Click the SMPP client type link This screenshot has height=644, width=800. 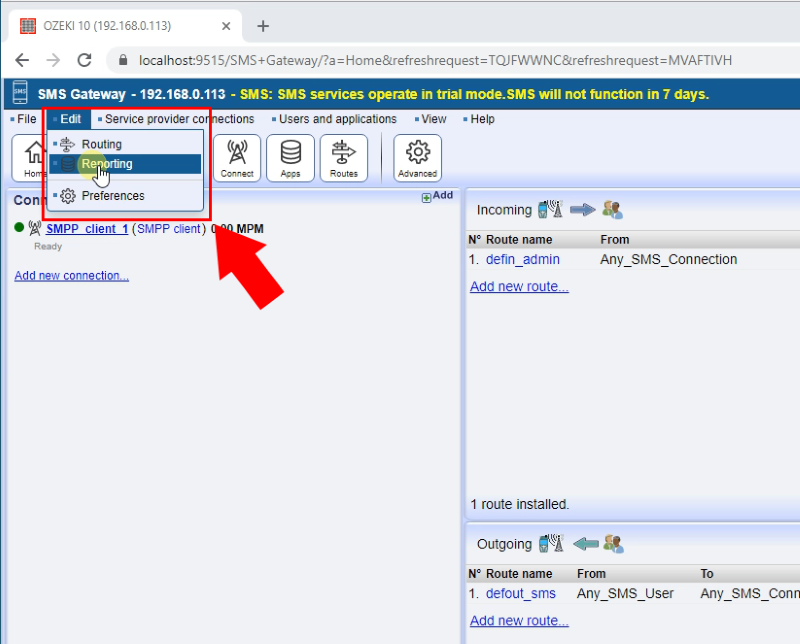coord(169,229)
